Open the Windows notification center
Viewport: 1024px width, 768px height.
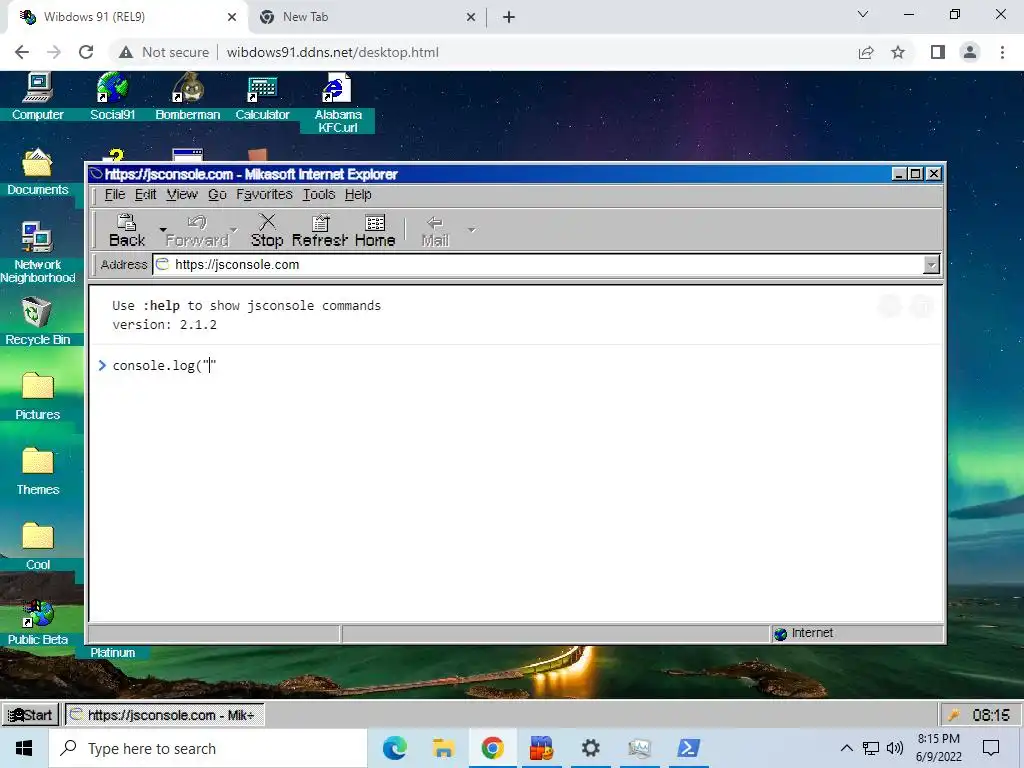991,748
